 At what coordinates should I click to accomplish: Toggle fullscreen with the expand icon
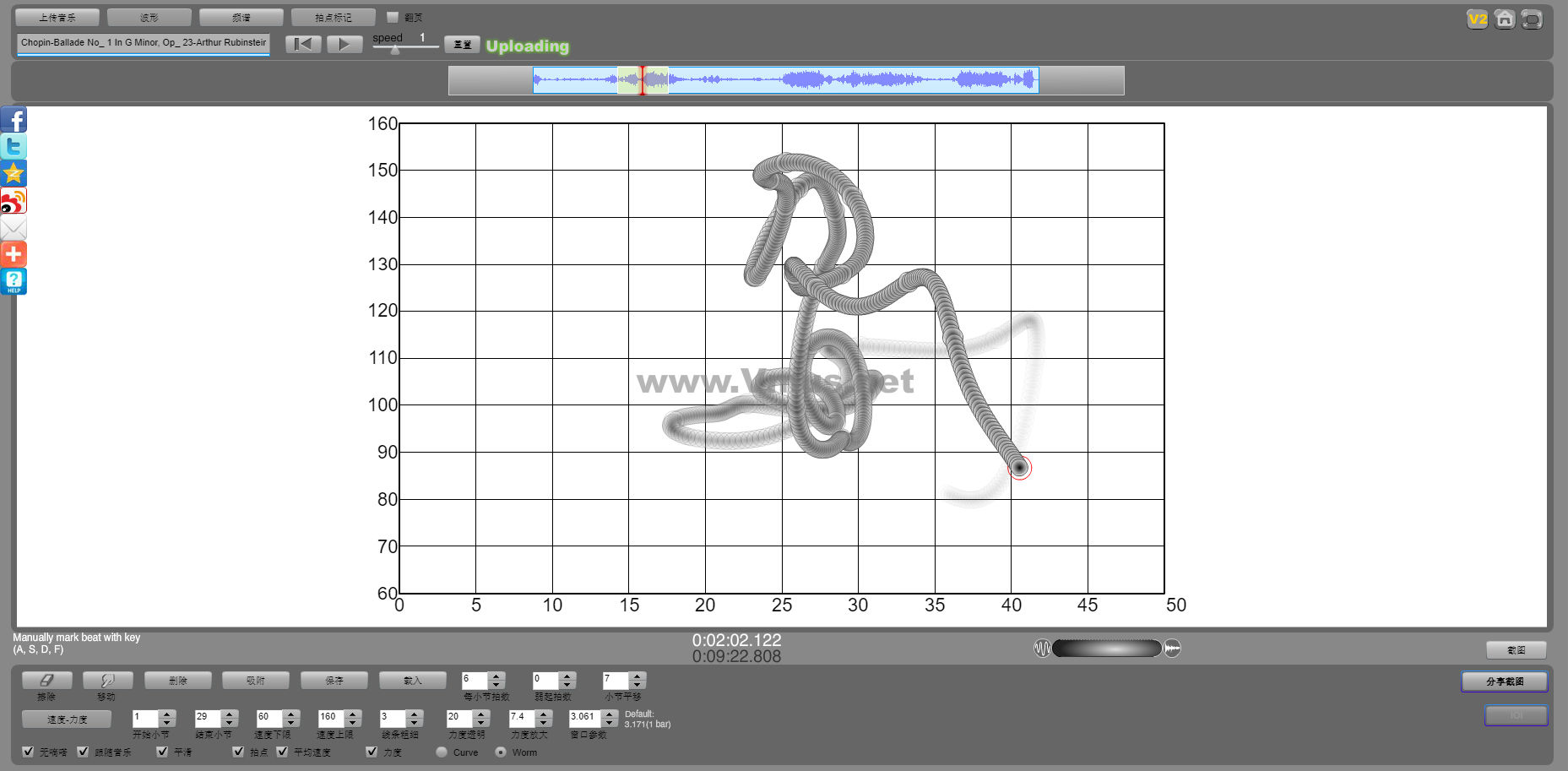[1531, 19]
